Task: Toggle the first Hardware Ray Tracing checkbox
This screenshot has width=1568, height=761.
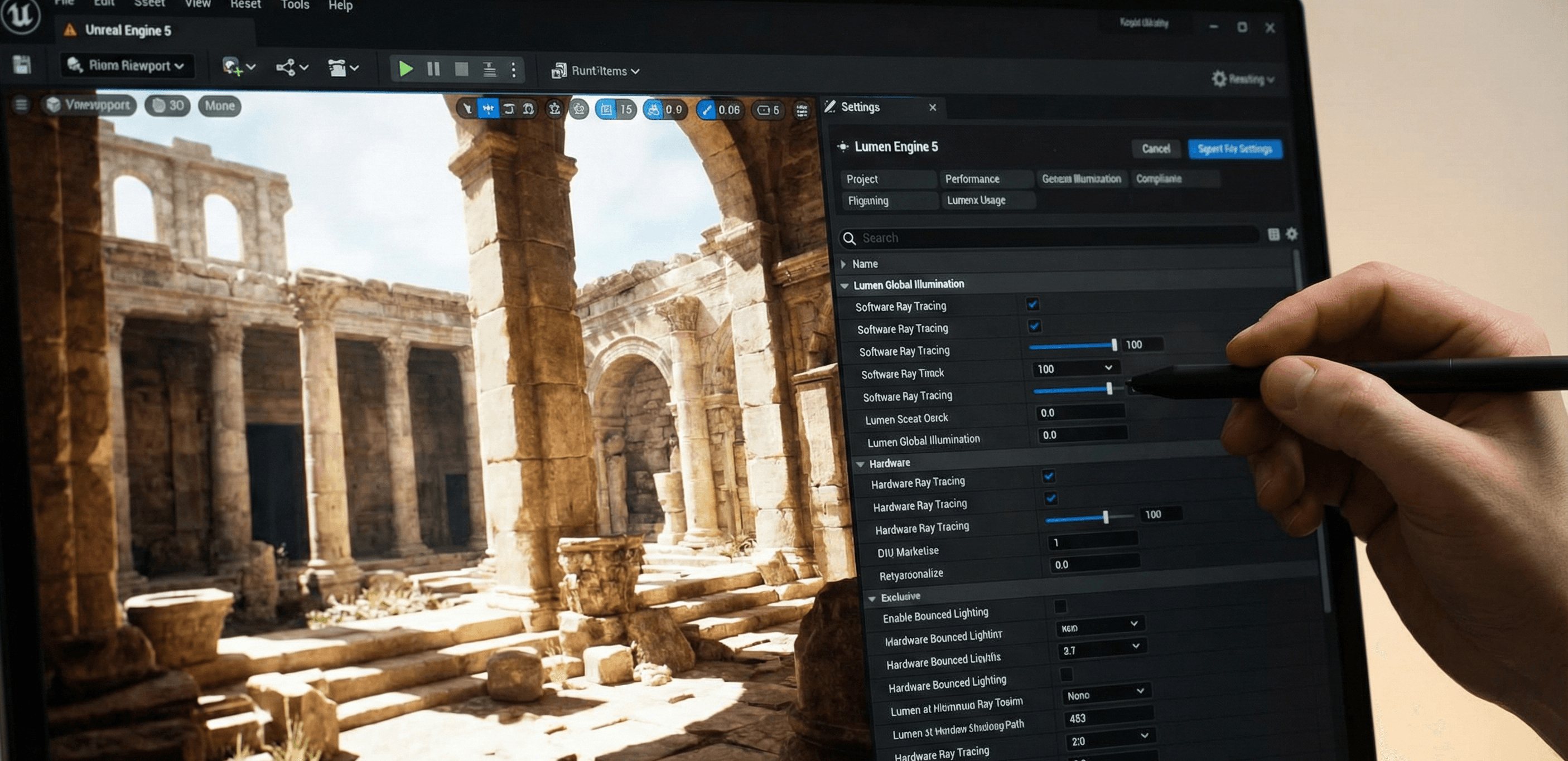Action: coord(1048,476)
